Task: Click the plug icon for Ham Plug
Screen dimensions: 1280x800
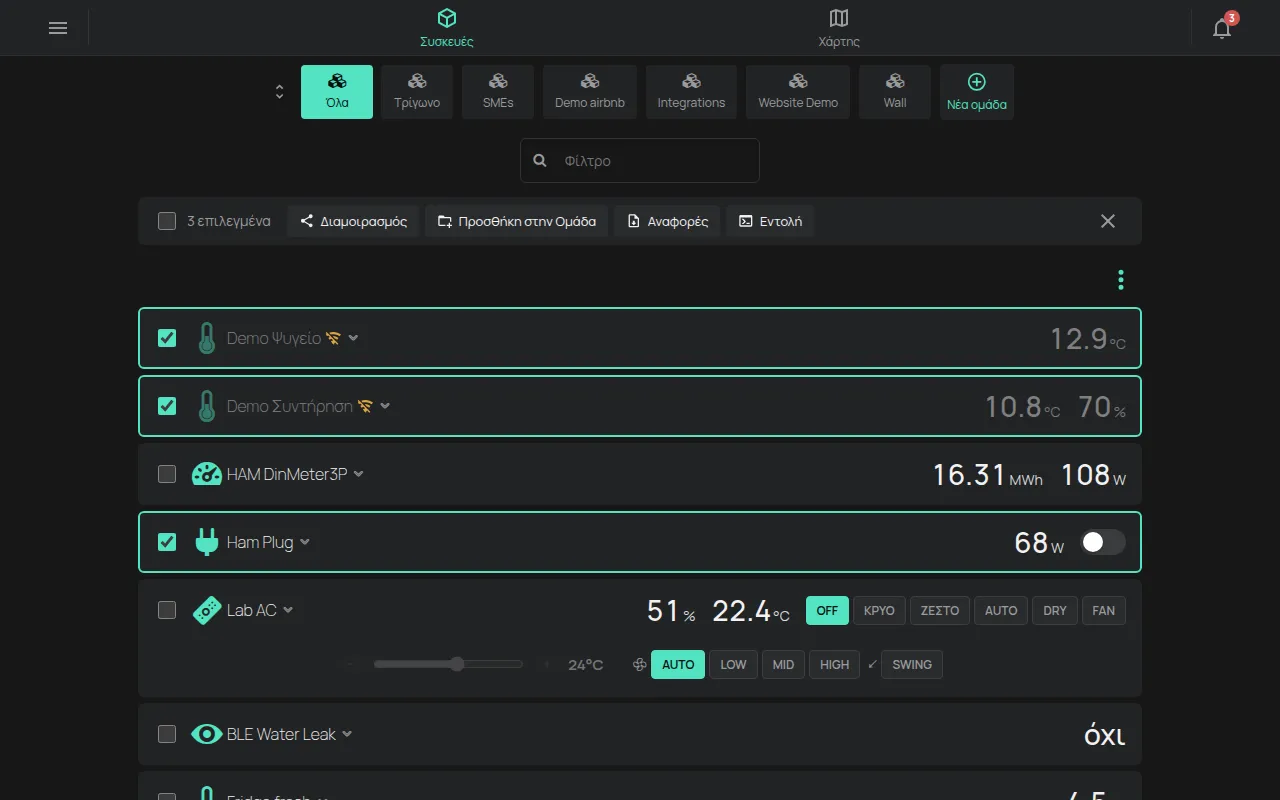Action: (x=206, y=542)
